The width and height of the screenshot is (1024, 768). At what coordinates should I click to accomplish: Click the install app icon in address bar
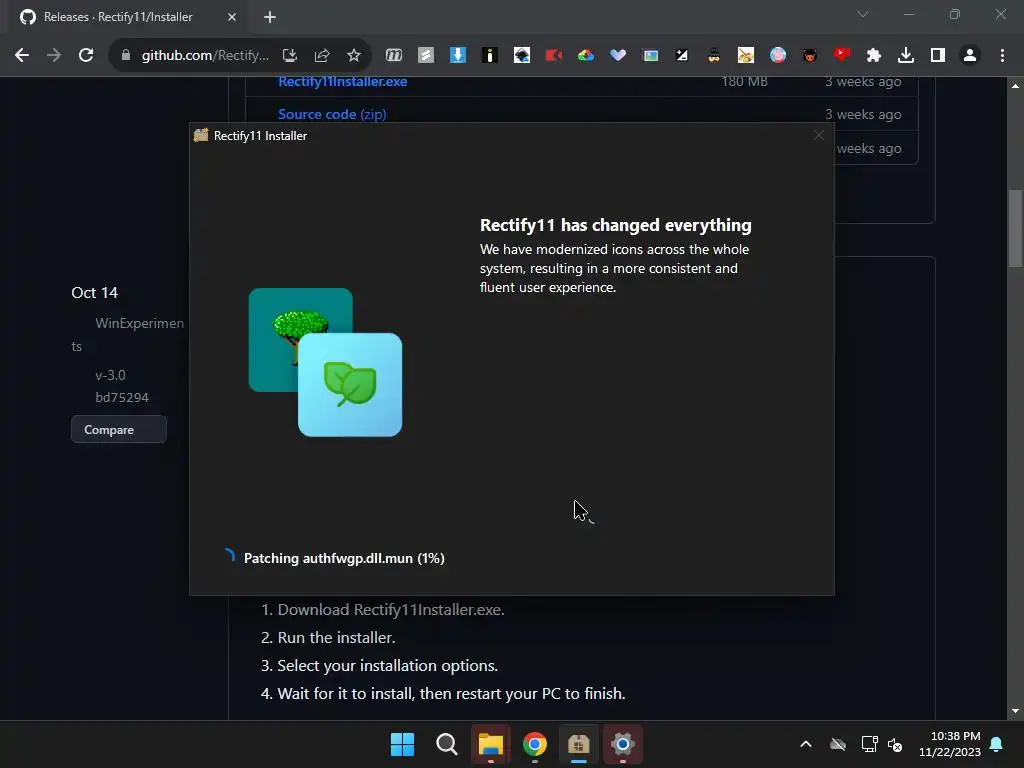[x=290, y=56]
